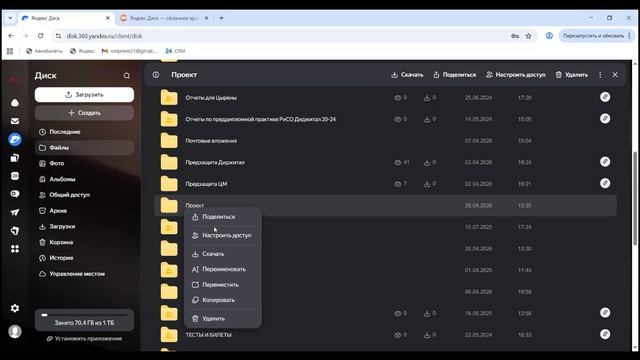Open browser apps grid in bookmarks bar
640x360 pixels.
[10, 51]
